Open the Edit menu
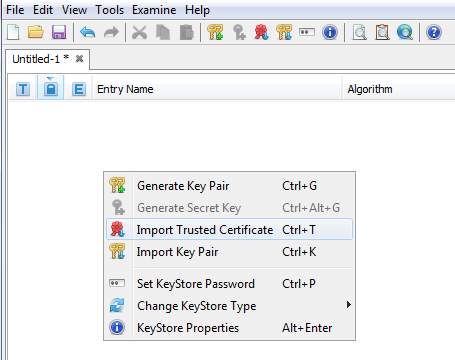455x360 pixels. pos(43,10)
